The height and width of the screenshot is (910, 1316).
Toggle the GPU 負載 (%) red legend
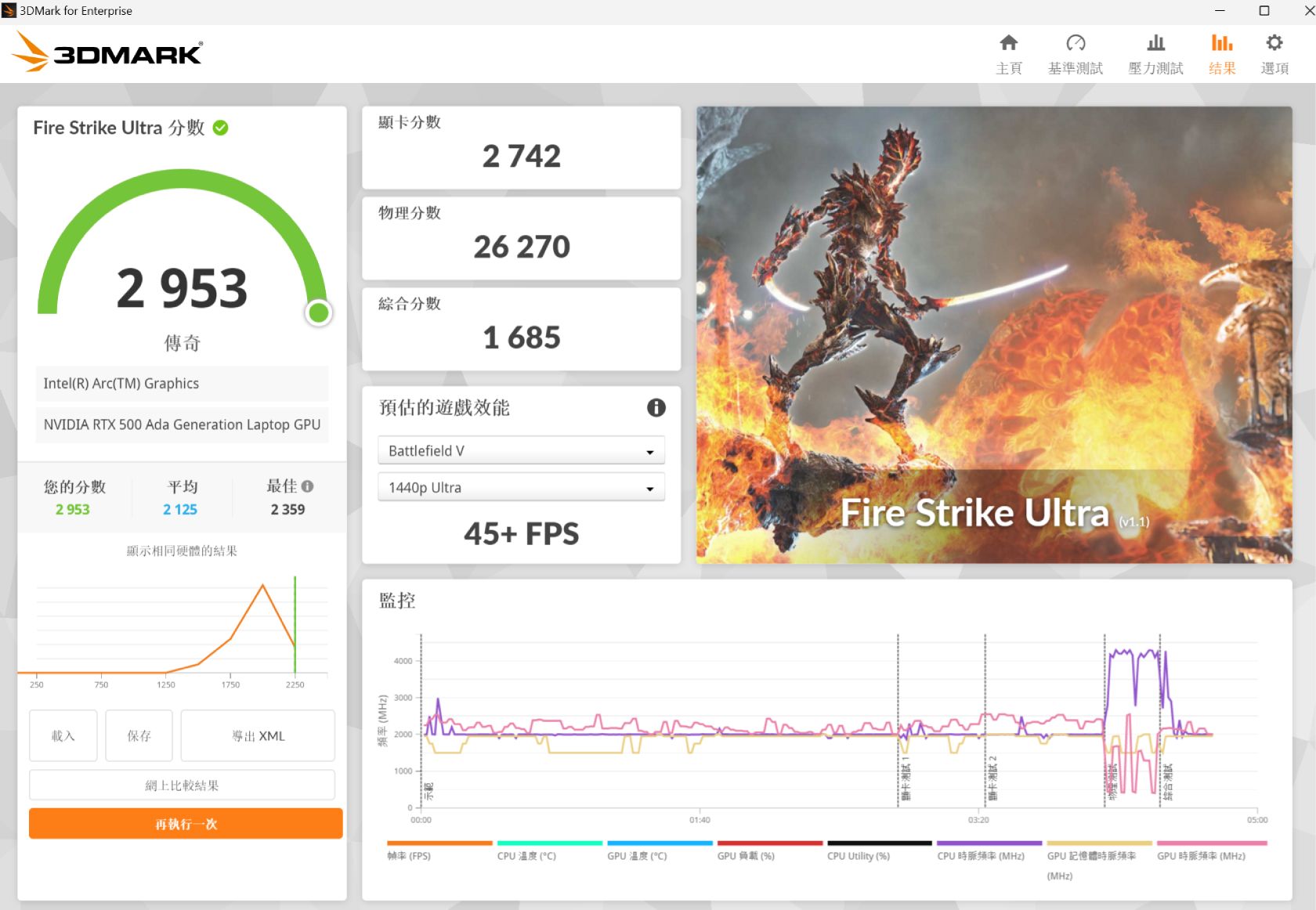(x=769, y=850)
